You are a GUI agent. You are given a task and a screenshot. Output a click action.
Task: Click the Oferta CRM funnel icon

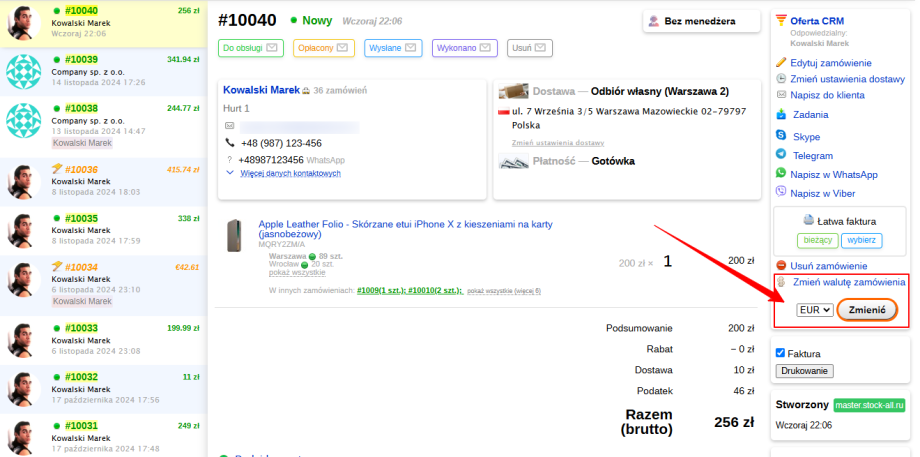(x=781, y=20)
